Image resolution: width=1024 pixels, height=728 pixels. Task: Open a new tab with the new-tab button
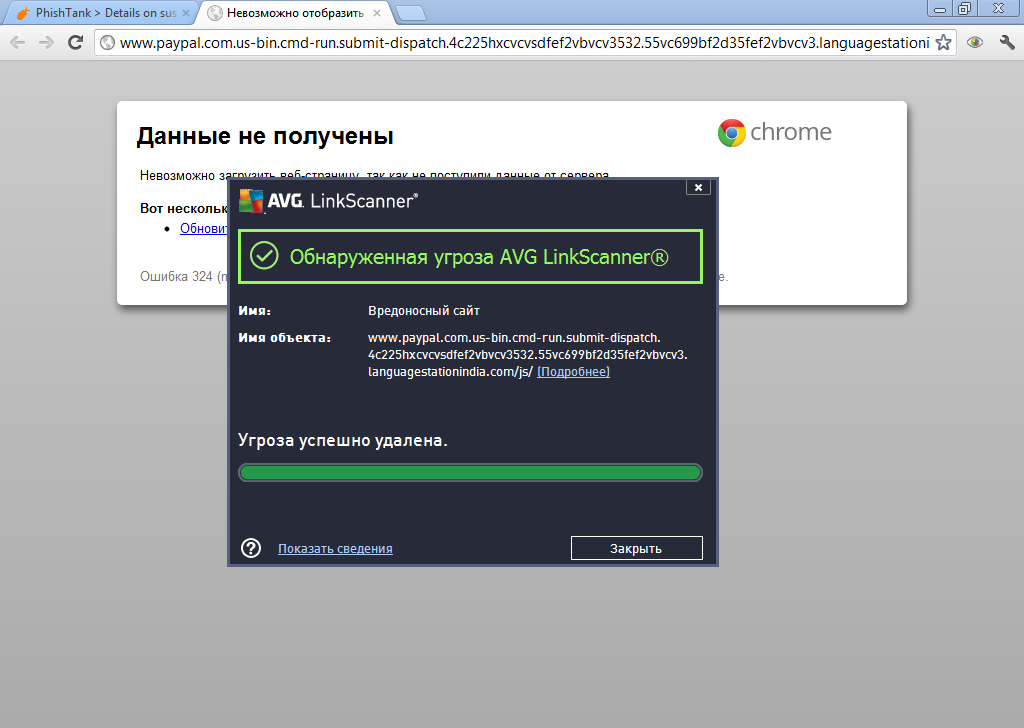click(x=411, y=13)
